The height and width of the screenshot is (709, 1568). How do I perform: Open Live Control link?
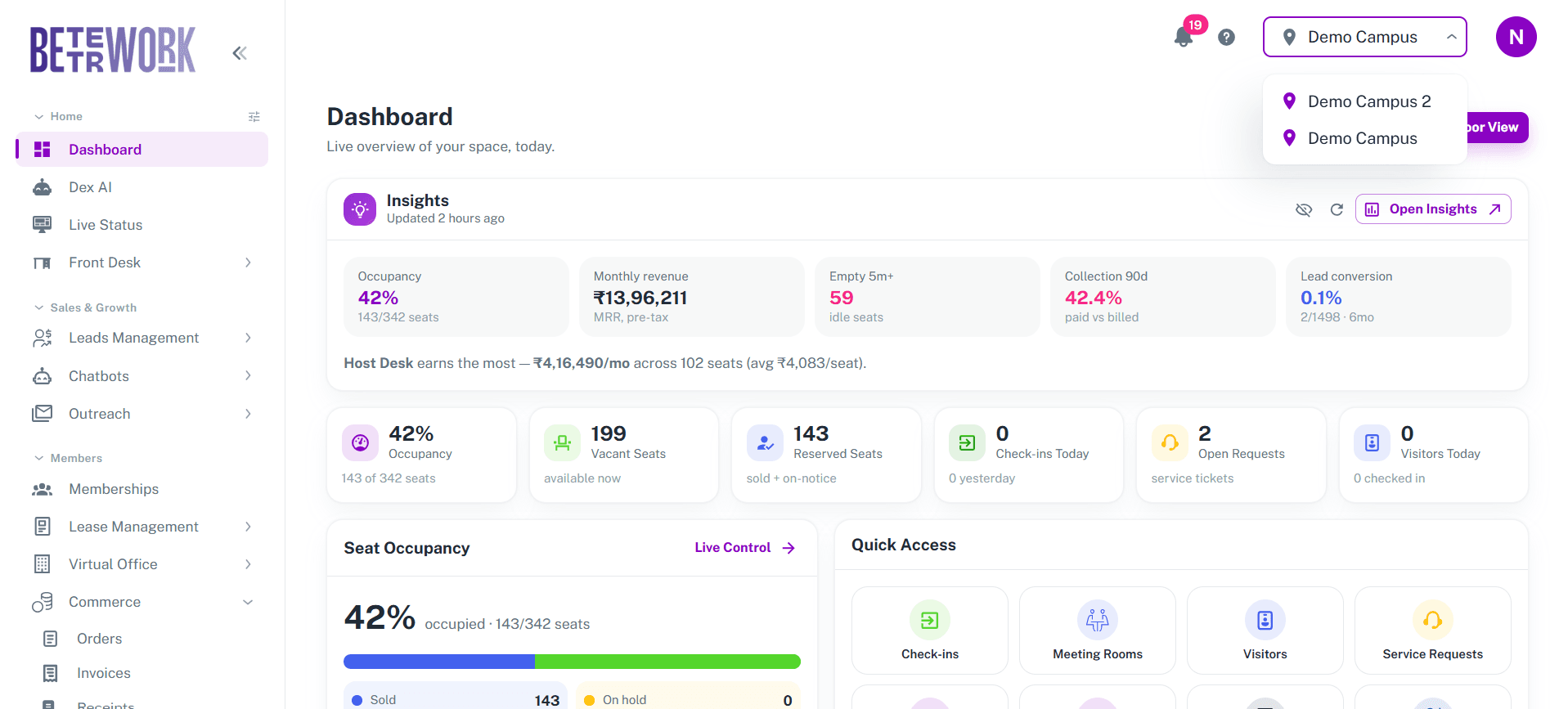pyautogui.click(x=745, y=548)
